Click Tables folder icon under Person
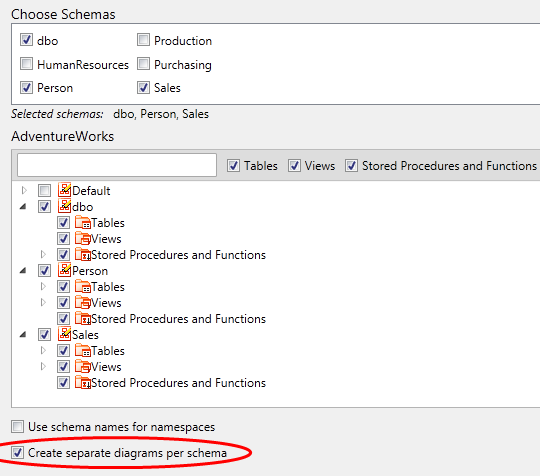This screenshot has height=476, width=540. point(83,287)
